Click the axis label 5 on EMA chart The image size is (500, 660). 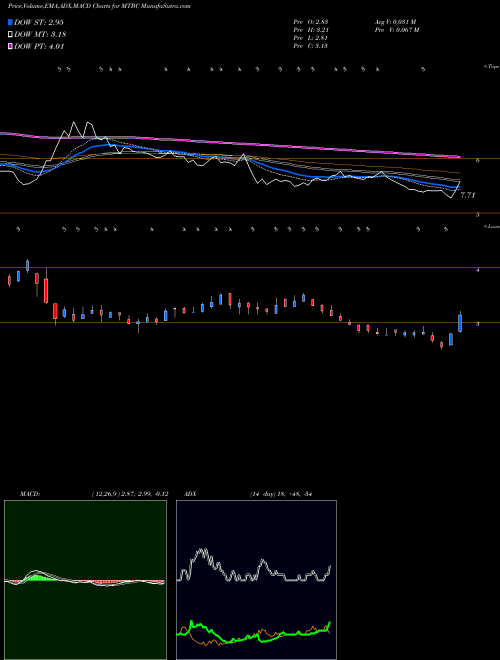478,215
